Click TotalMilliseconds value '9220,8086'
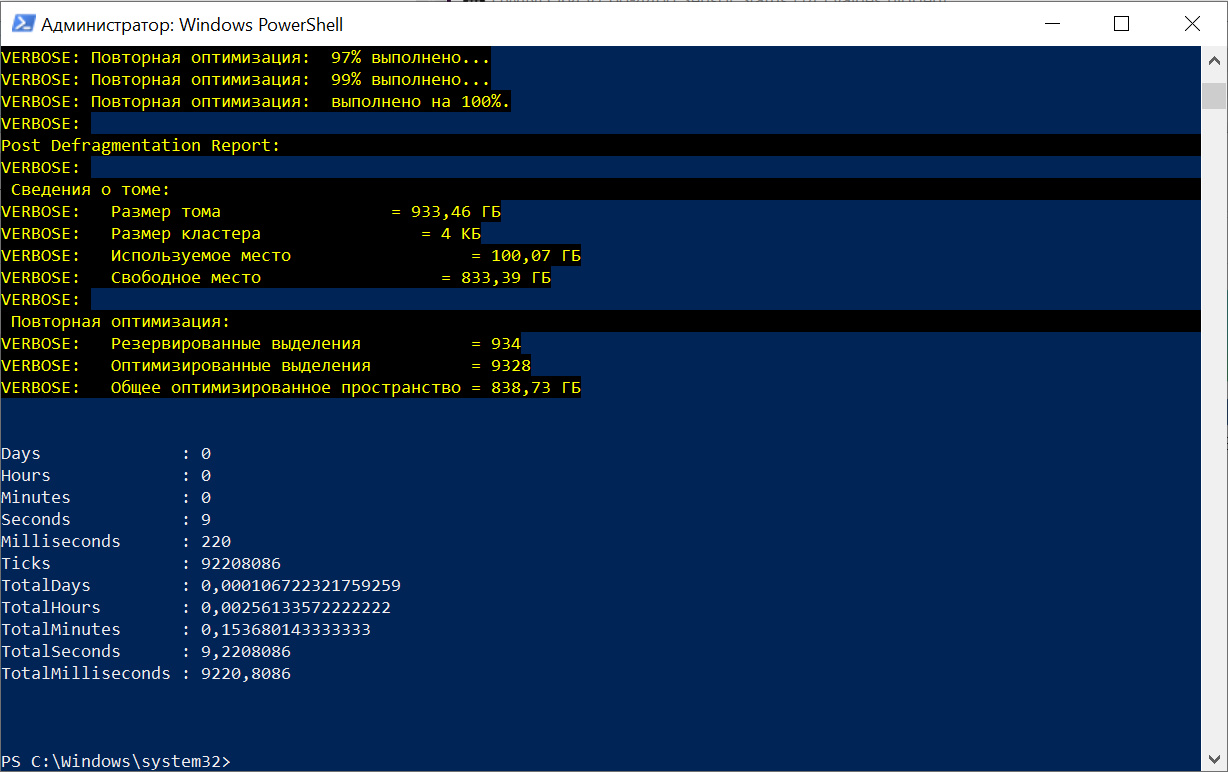 point(246,674)
